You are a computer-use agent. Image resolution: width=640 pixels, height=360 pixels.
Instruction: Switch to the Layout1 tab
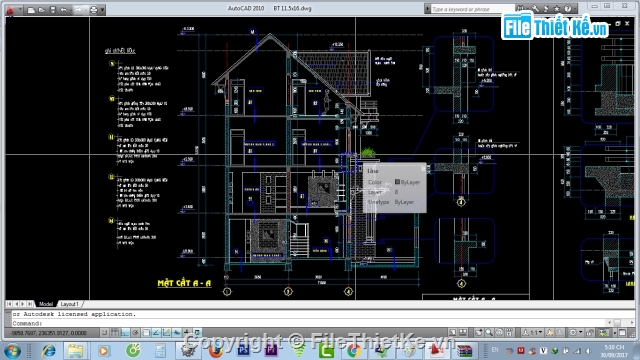coord(69,304)
